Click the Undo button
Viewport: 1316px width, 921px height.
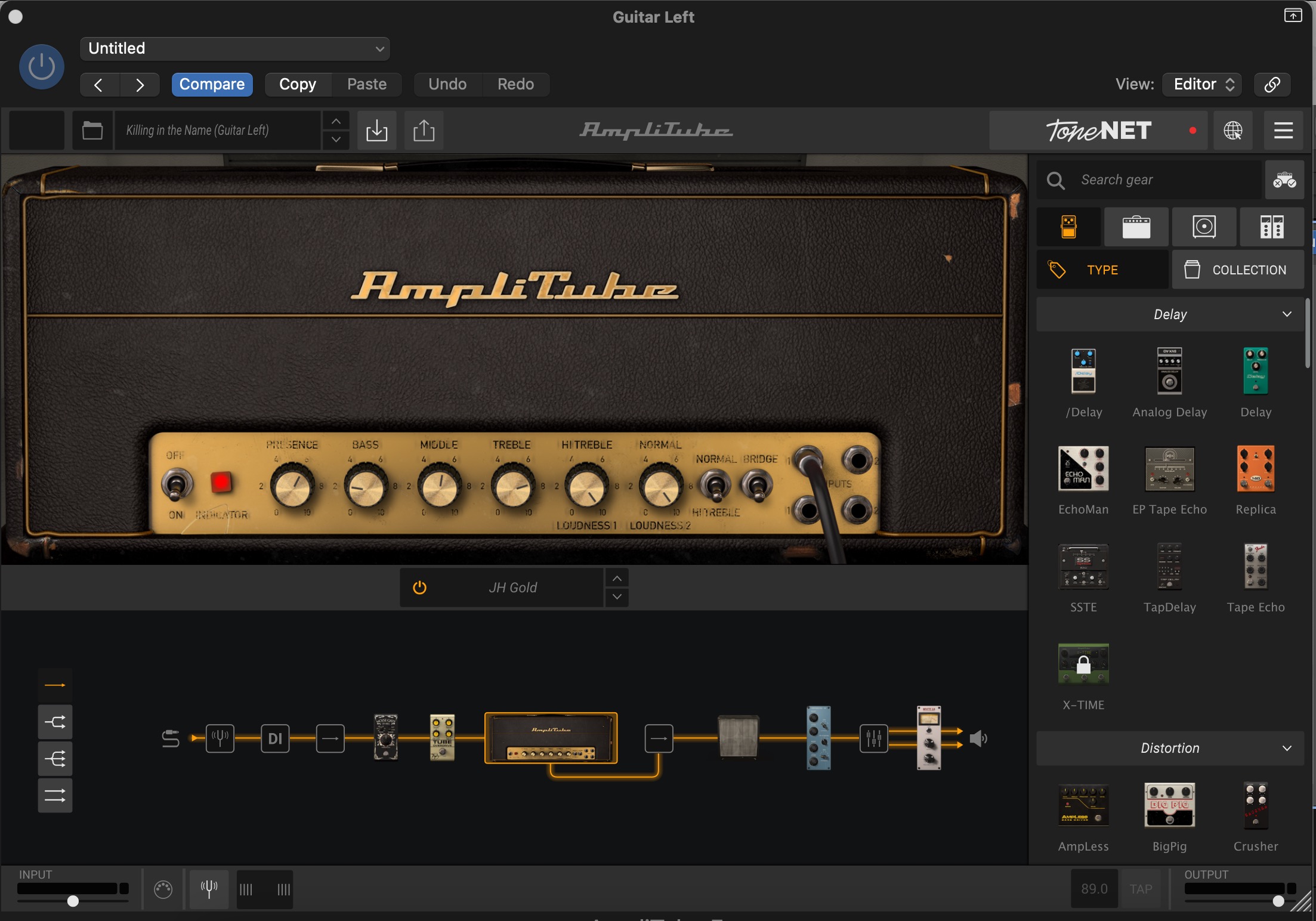447,84
